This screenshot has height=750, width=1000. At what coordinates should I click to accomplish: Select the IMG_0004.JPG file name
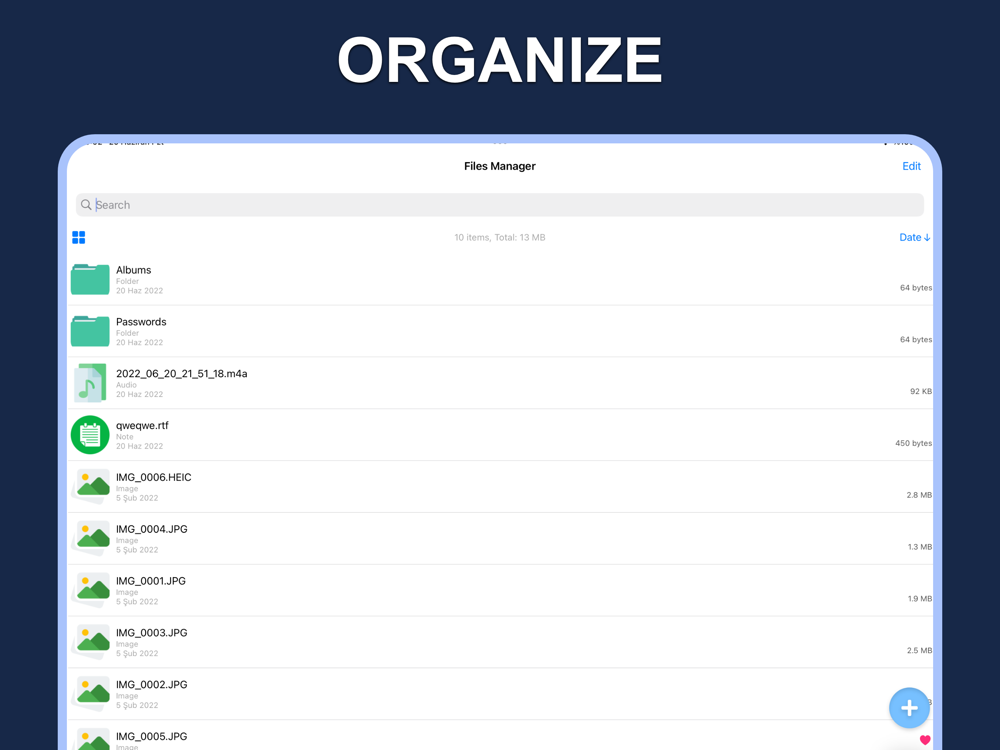click(152, 529)
